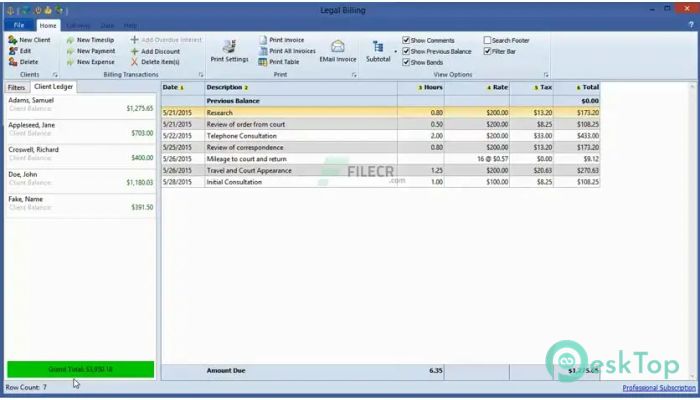Screen dimensions: 700x400
Task: Toggle the Filter Bar checkbox
Action: (487, 51)
